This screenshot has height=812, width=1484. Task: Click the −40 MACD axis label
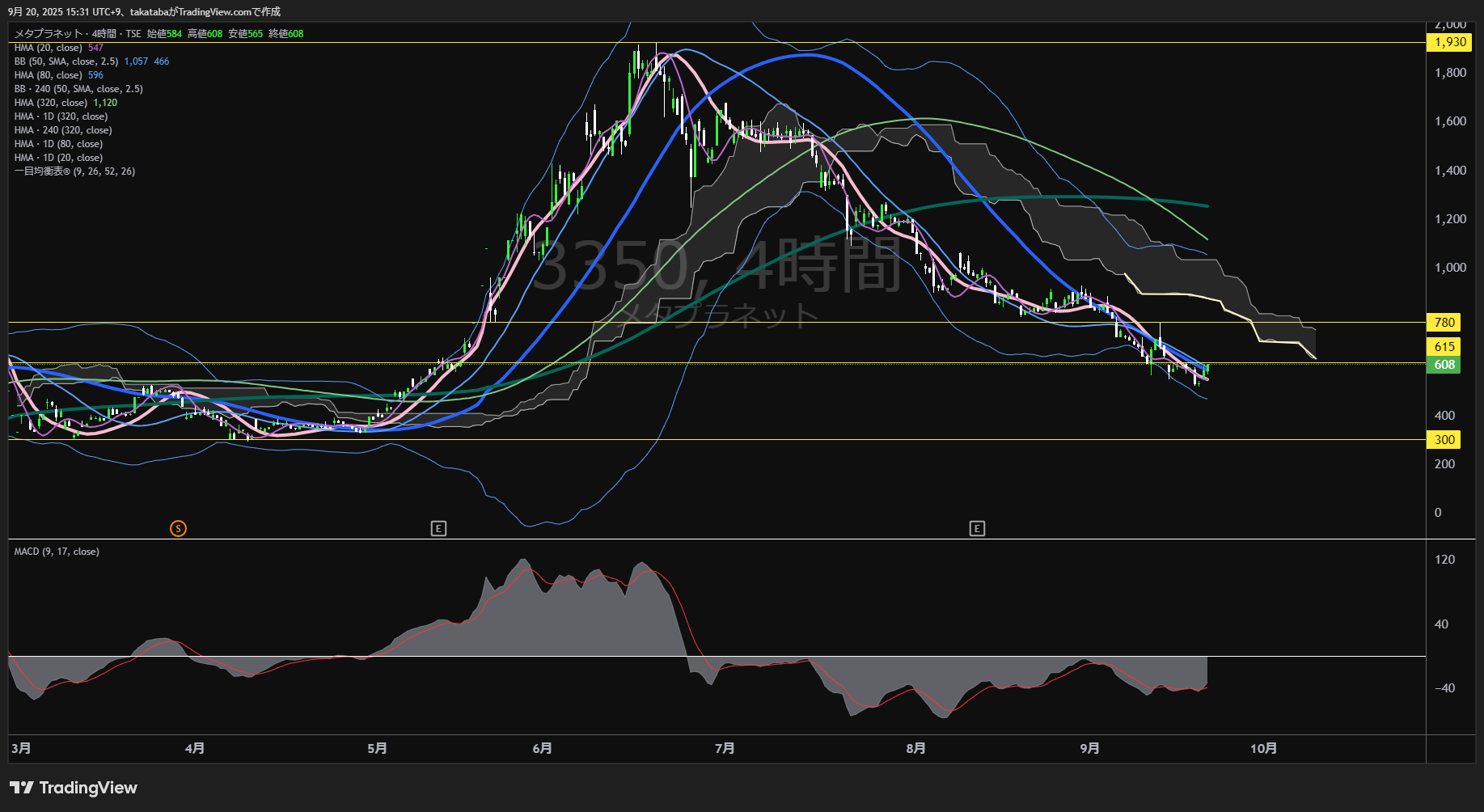pos(1444,688)
